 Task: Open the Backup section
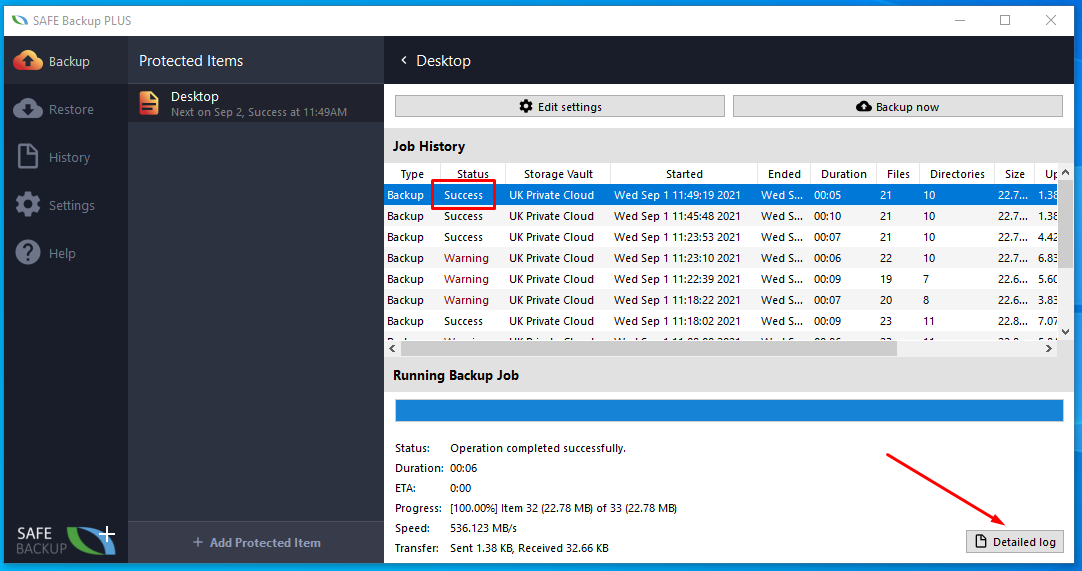(66, 61)
